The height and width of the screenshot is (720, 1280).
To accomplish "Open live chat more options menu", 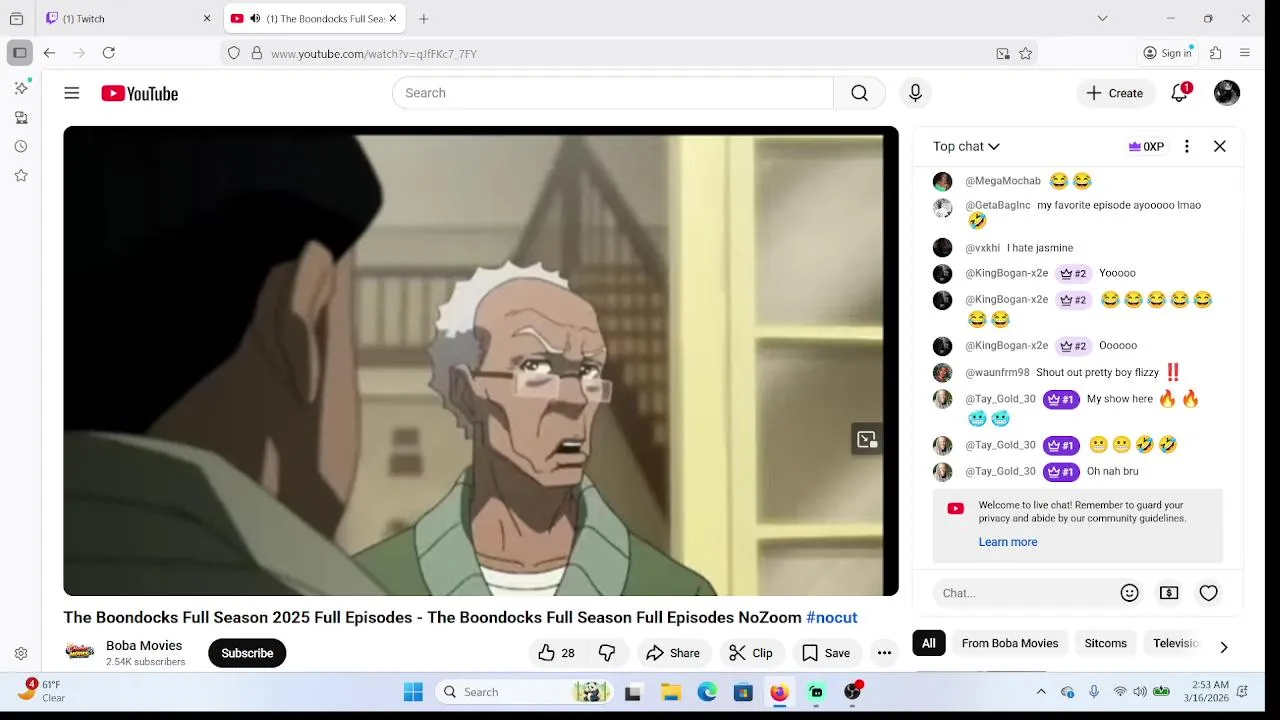I will (1187, 146).
